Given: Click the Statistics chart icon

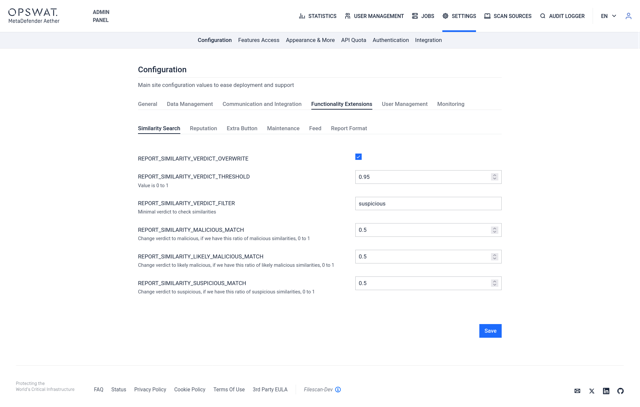Looking at the screenshot, I should (302, 16).
